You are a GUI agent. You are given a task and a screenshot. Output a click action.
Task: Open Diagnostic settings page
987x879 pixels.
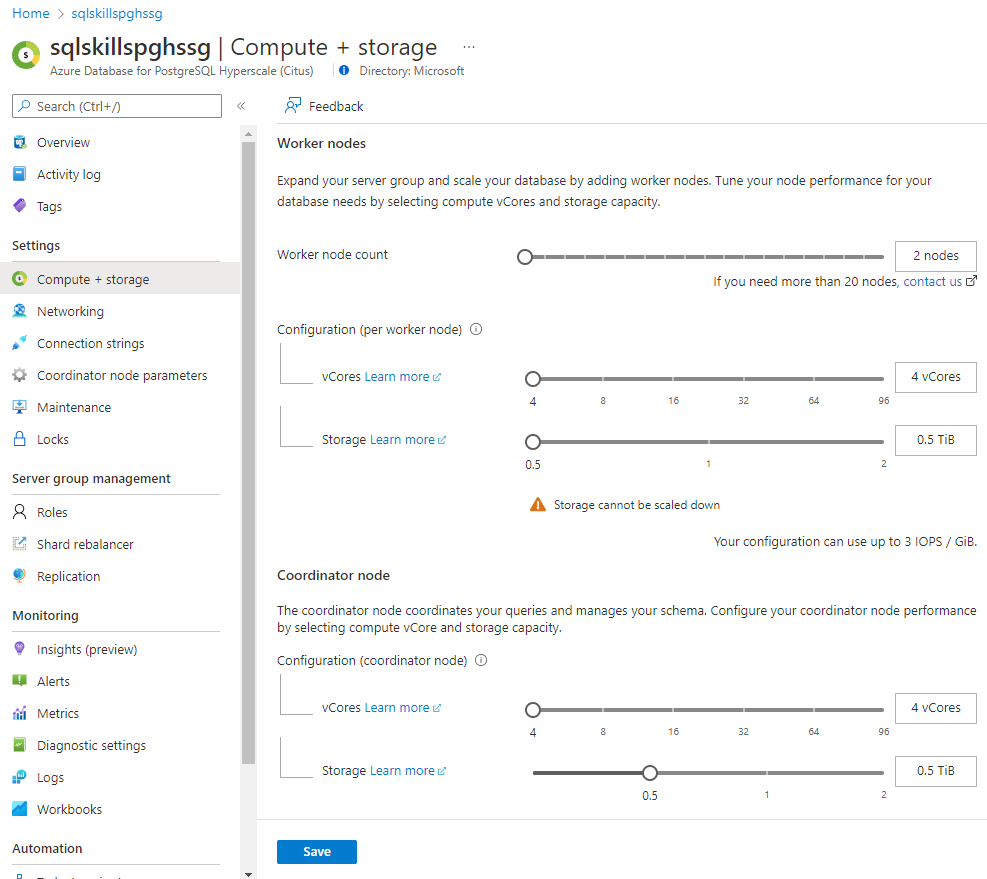pos(91,745)
